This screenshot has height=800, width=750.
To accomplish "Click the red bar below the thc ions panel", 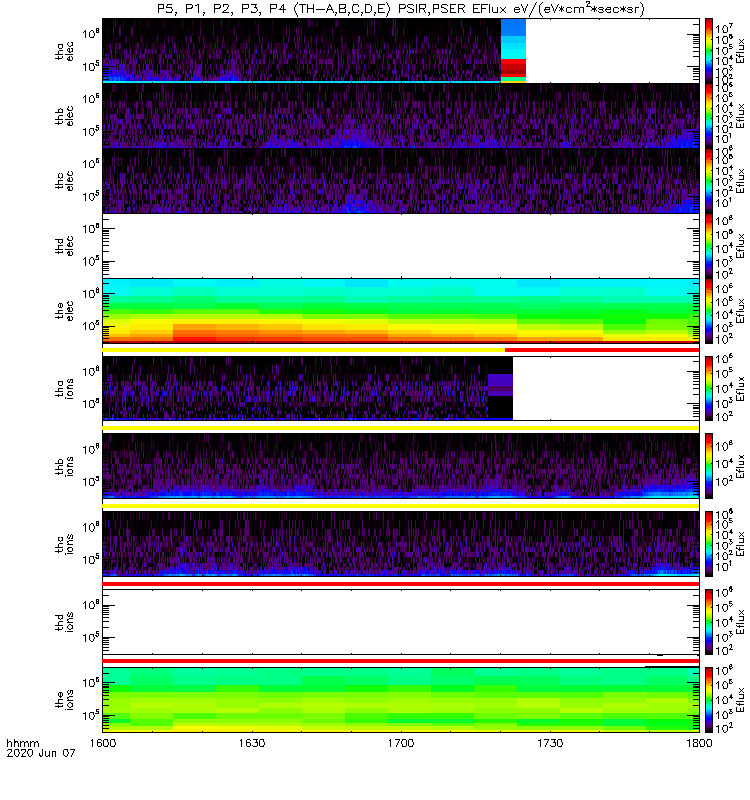I will click(401, 584).
